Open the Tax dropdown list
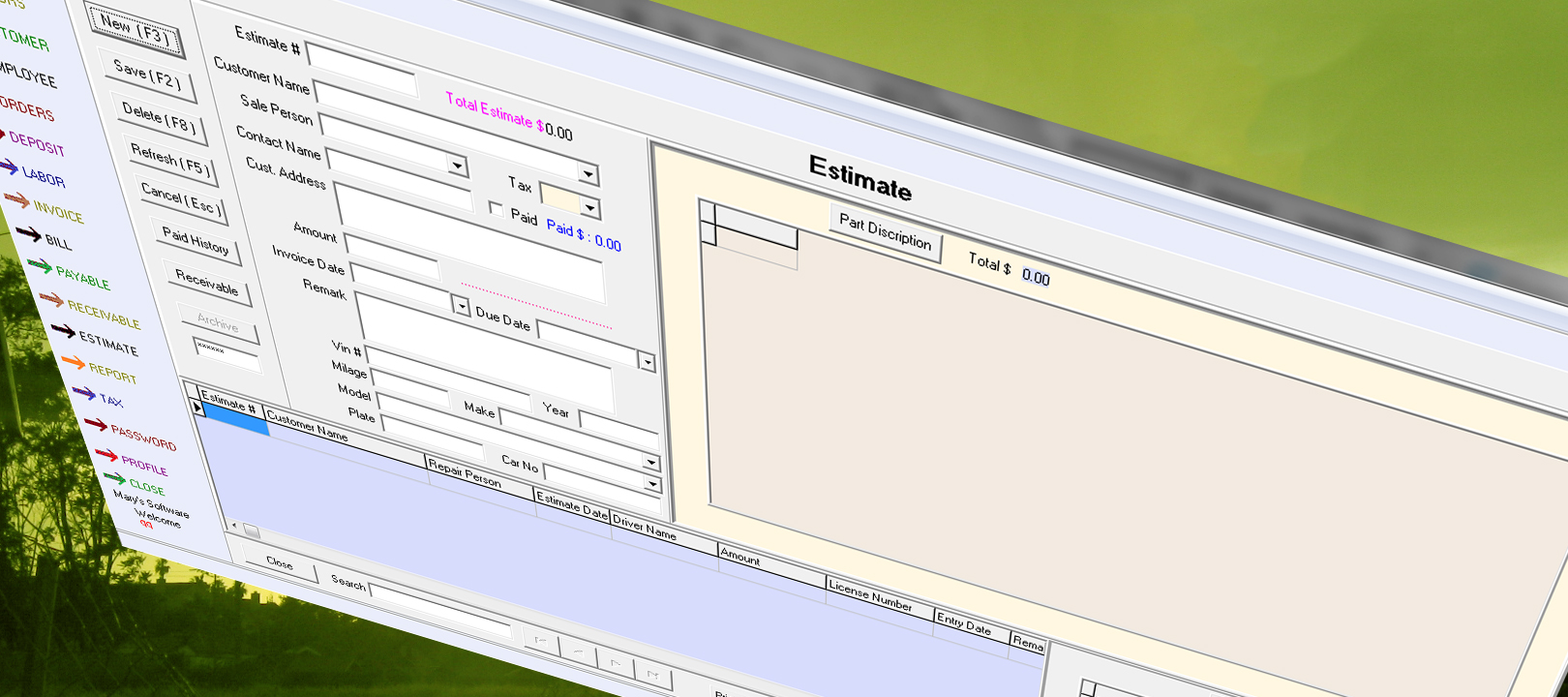 pyautogui.click(x=589, y=208)
